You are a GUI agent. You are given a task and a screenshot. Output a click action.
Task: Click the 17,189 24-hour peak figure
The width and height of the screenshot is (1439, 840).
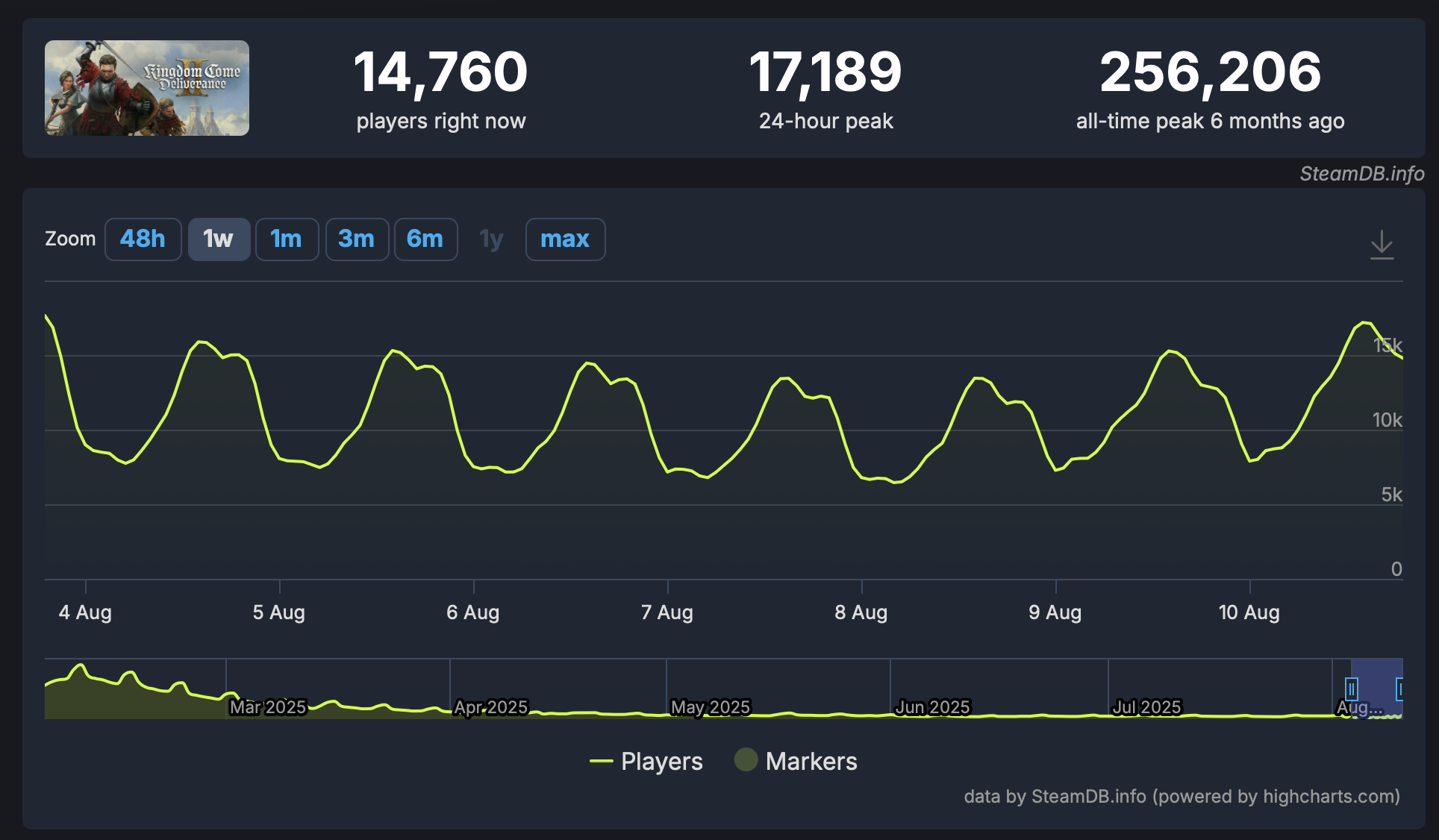coord(825,72)
